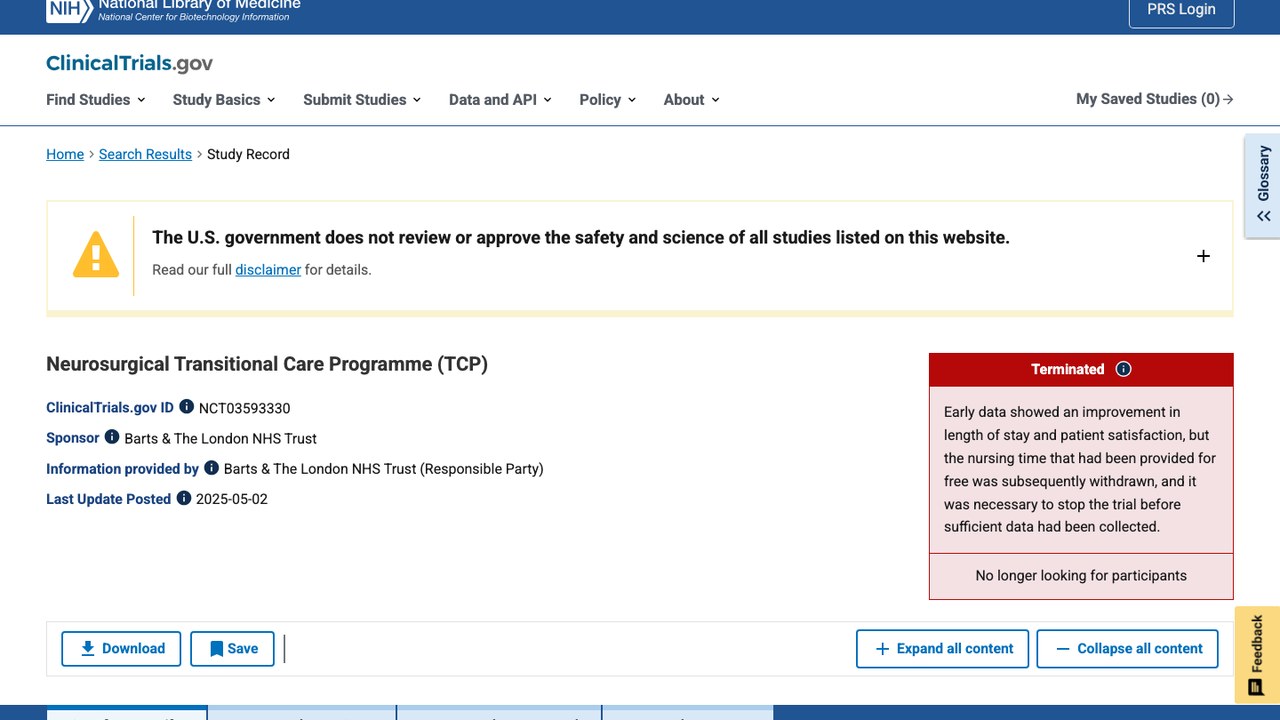Screen dimensions: 1280x720
Task: Select the study ID NCT03593330 text
Action: pos(245,408)
